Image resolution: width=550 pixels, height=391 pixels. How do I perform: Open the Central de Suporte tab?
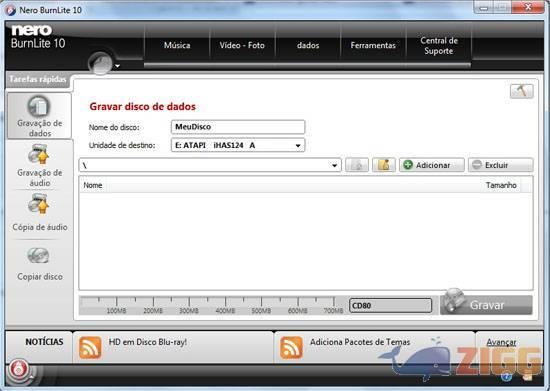click(x=438, y=45)
